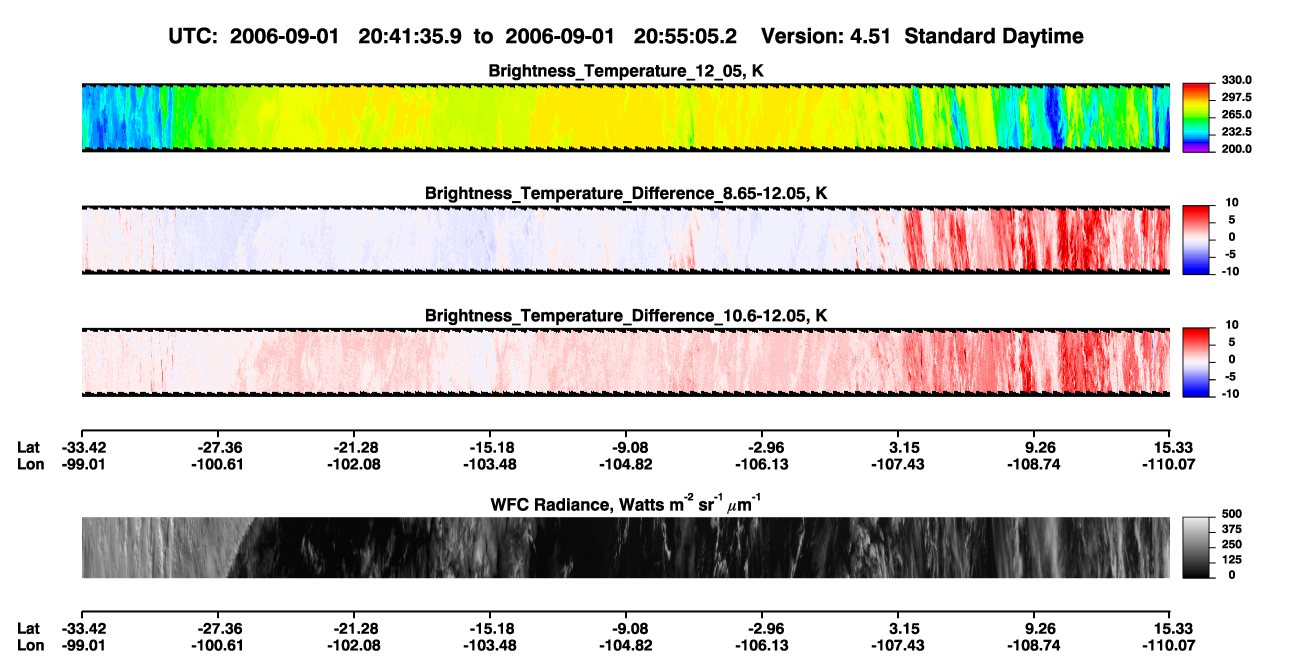Click the Brightness_Temperature_12_05 panel title
Viewport: 1300px width, 667px height.
pos(626,71)
